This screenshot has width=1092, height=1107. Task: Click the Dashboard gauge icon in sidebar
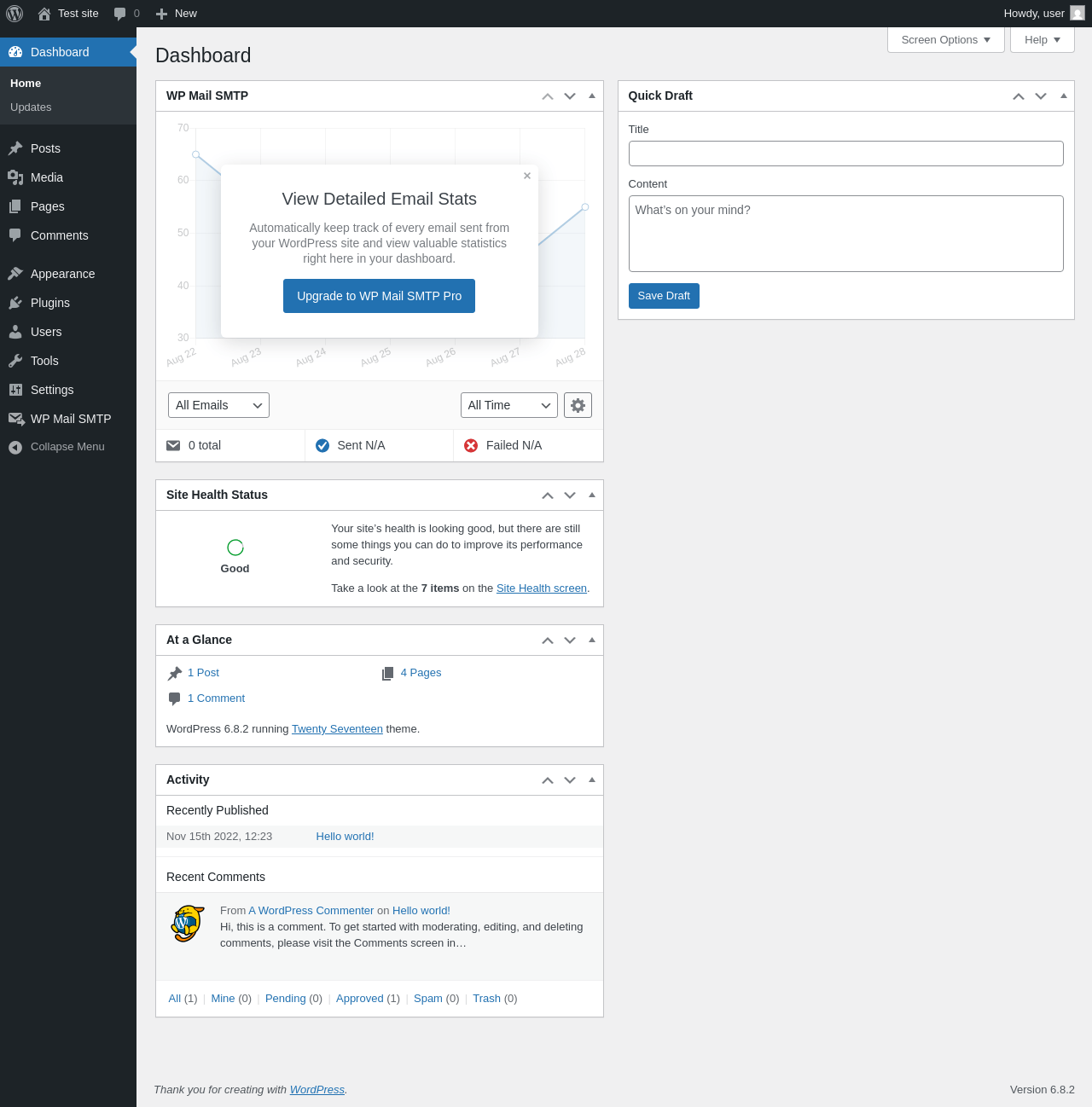click(x=15, y=52)
